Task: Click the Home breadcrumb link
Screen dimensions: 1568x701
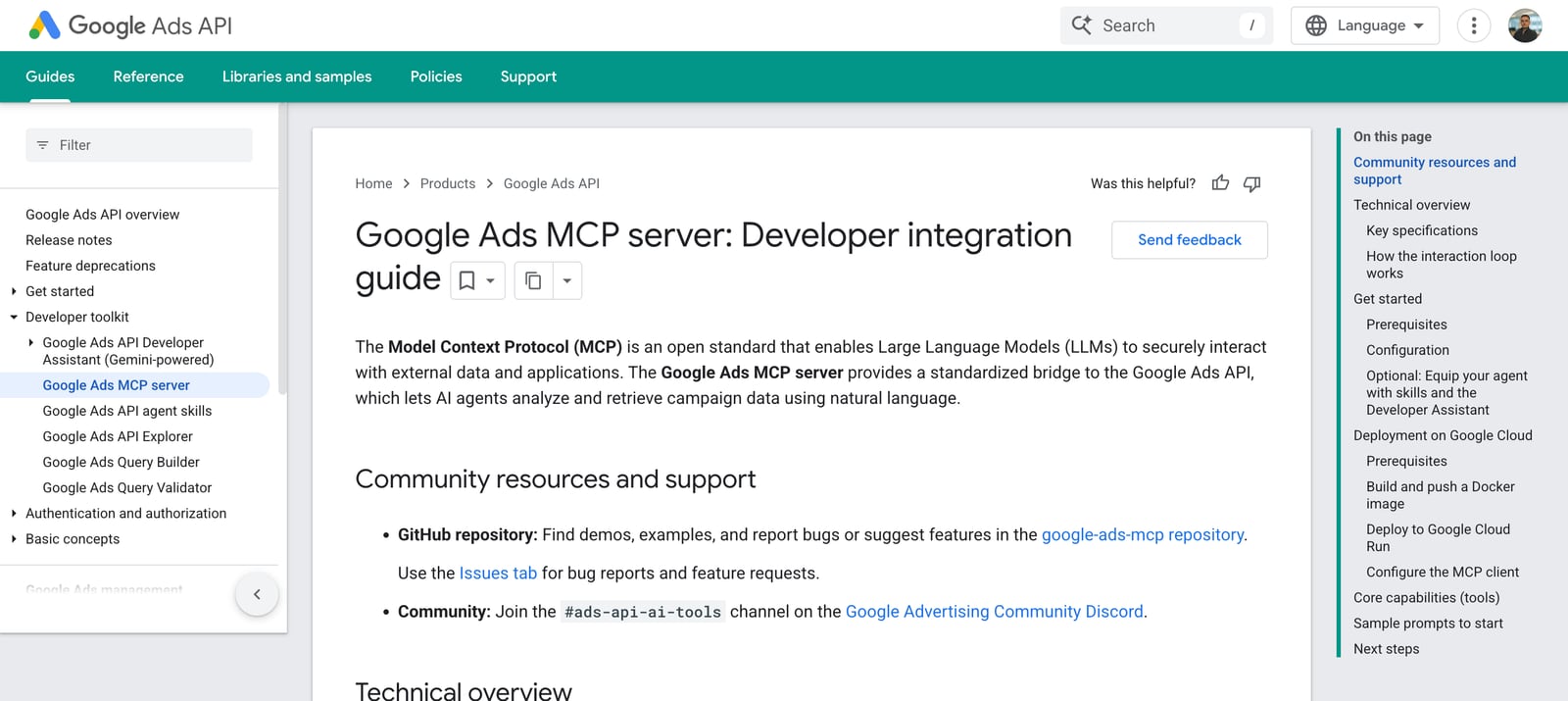Action: click(373, 183)
